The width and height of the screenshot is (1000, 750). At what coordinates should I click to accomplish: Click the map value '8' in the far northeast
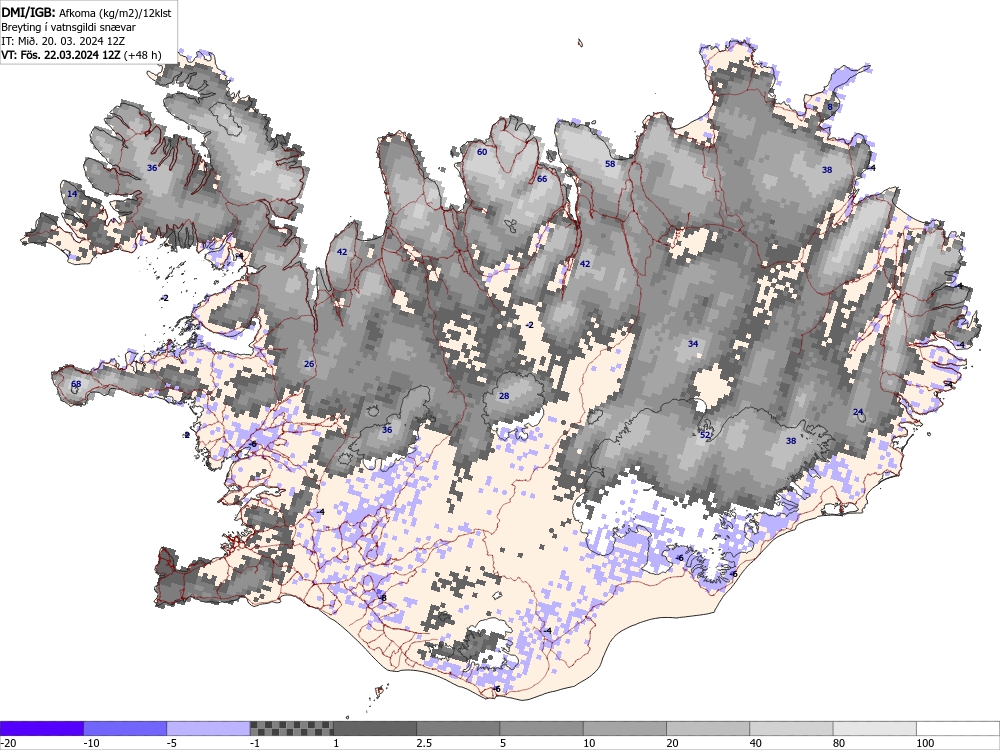[830, 107]
